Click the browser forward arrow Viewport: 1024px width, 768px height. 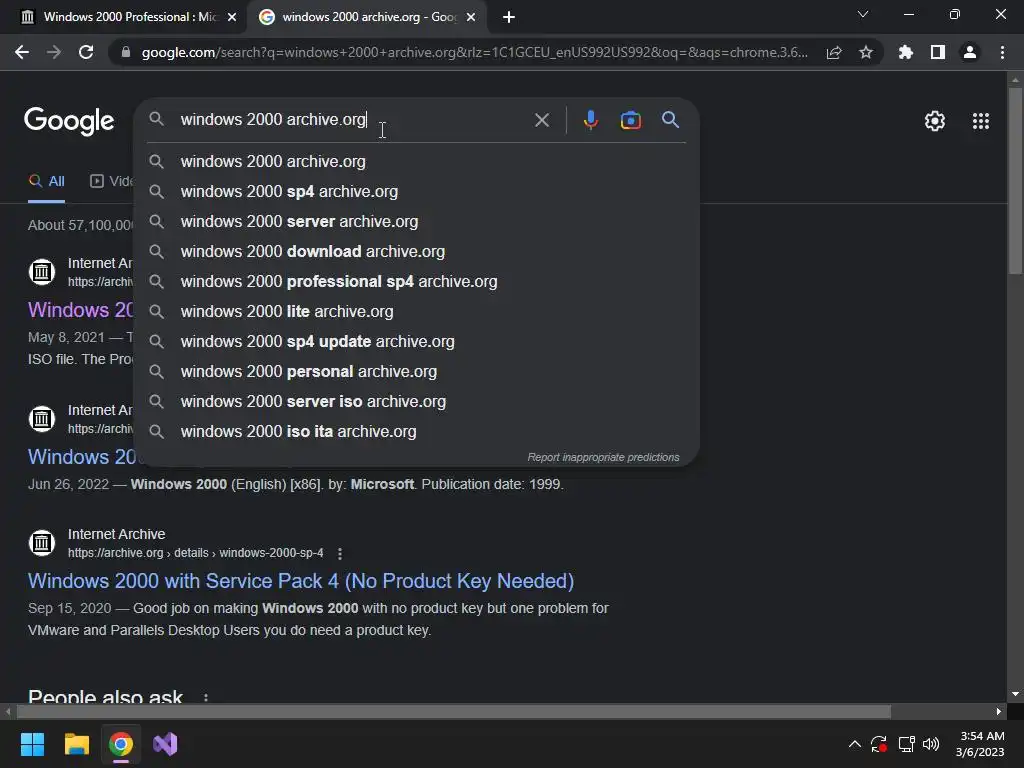point(54,52)
